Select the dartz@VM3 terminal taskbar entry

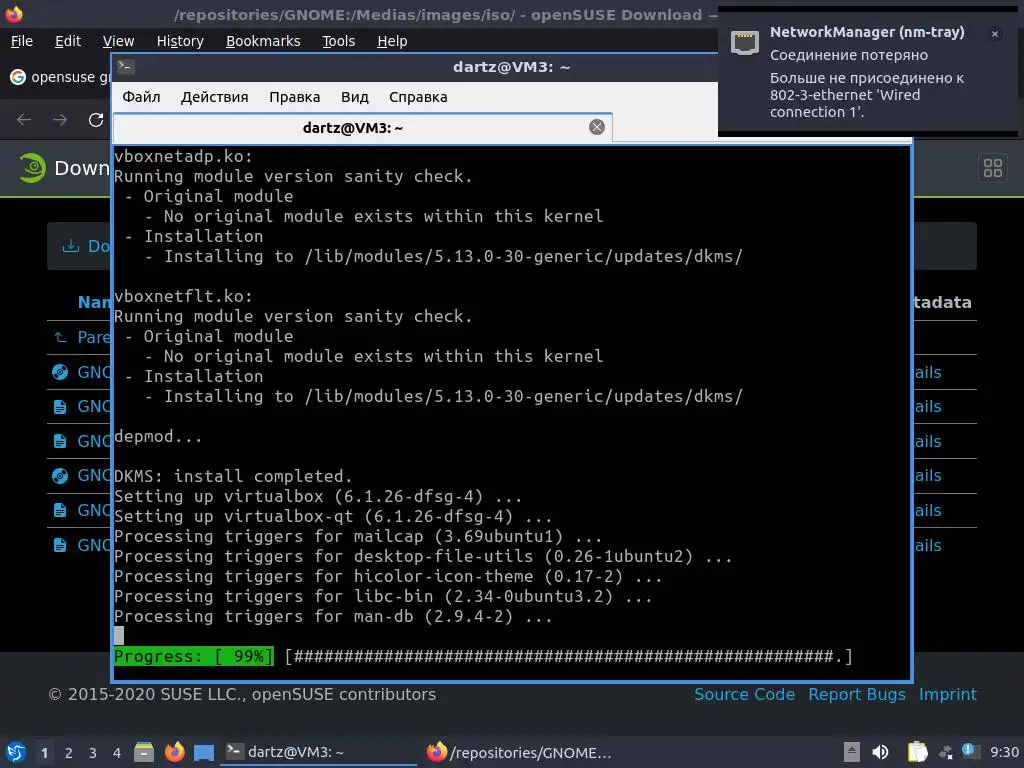(319, 752)
